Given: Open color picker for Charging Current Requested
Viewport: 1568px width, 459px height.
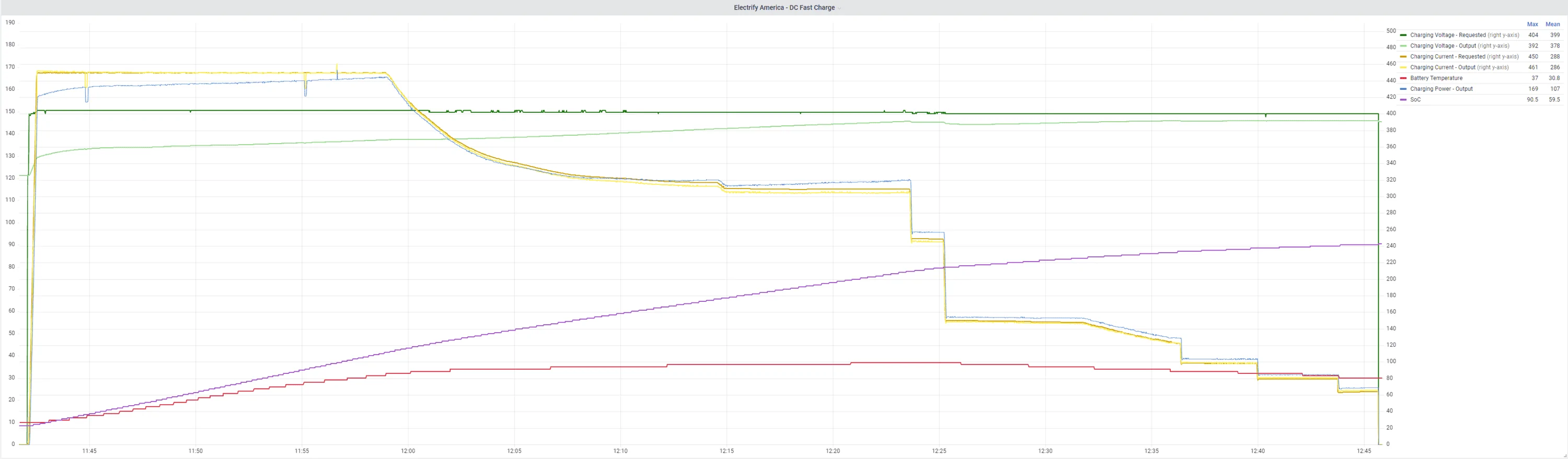Looking at the screenshot, I should tap(1403, 56).
